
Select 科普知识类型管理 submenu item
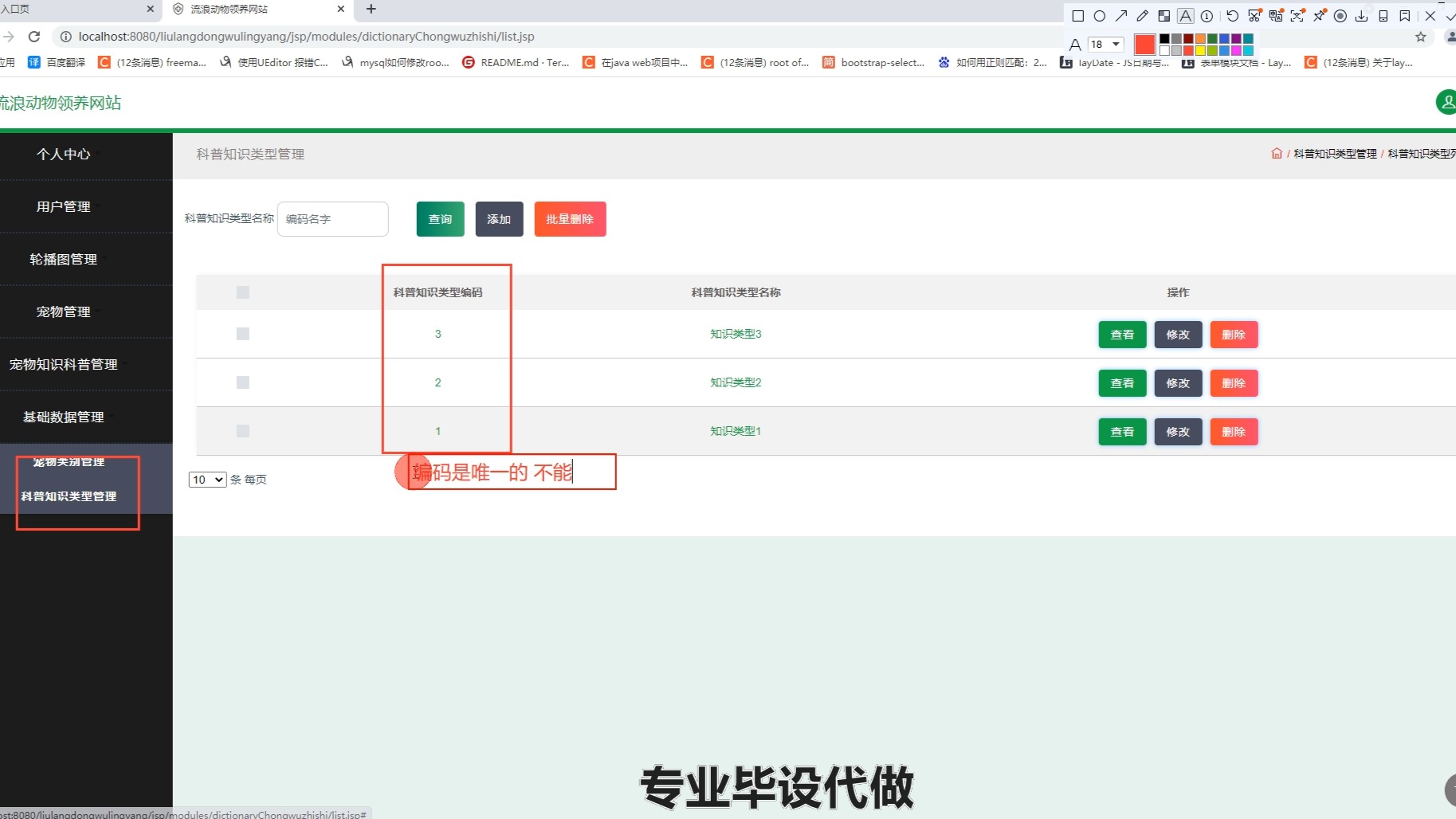click(69, 496)
